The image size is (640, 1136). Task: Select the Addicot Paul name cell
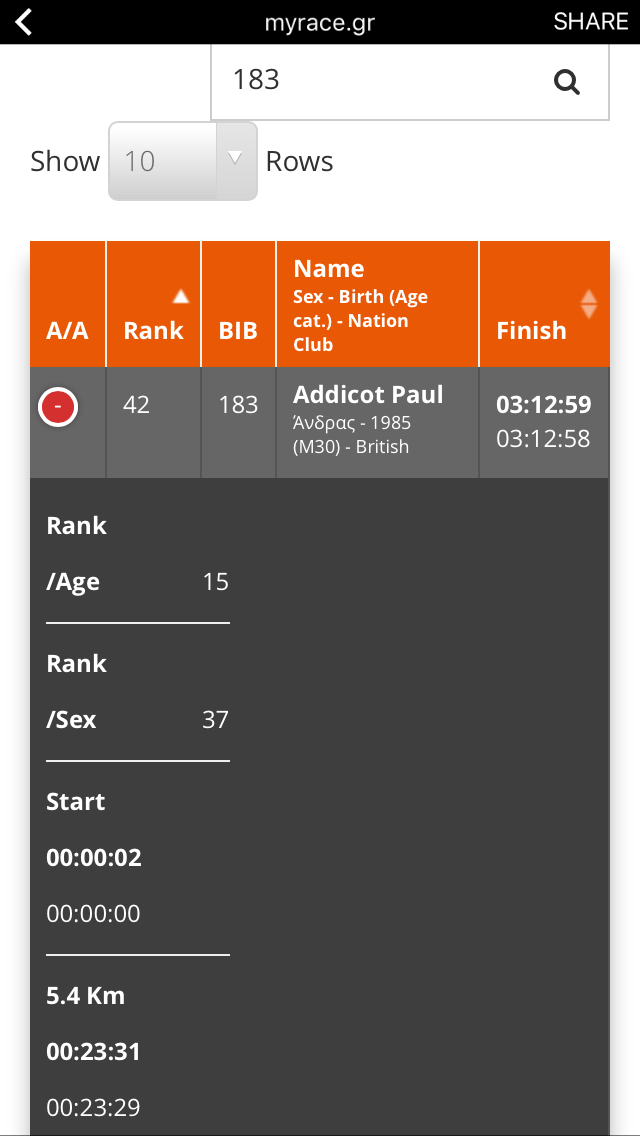368,395
